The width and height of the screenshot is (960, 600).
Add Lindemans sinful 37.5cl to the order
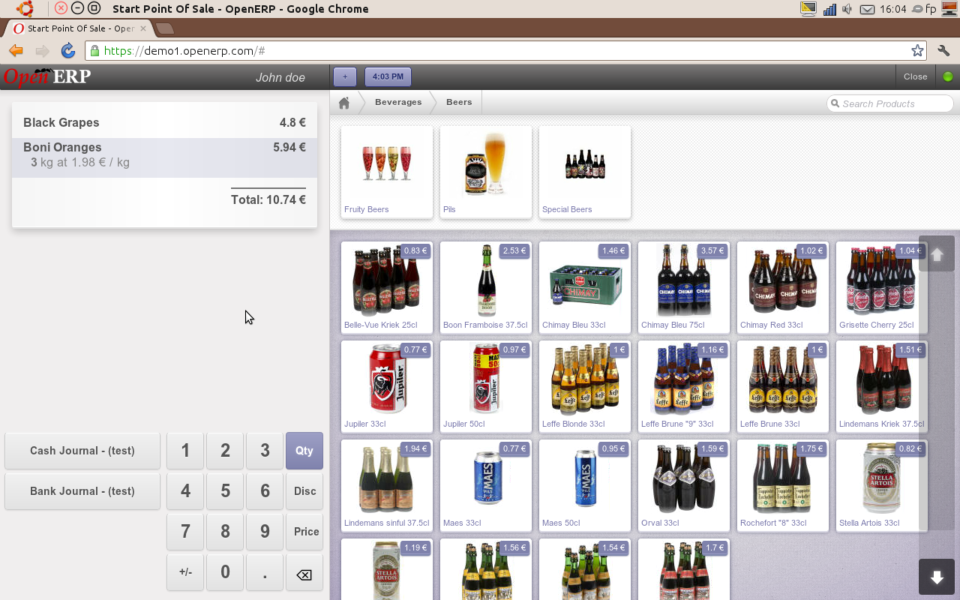pos(387,486)
